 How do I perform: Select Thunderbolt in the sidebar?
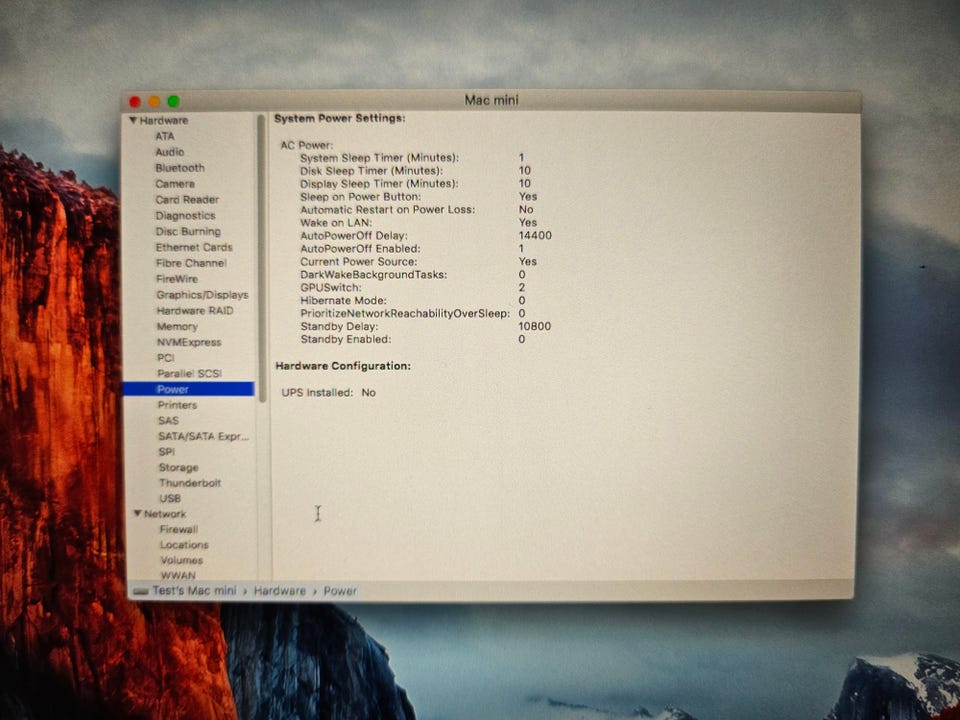(190, 483)
